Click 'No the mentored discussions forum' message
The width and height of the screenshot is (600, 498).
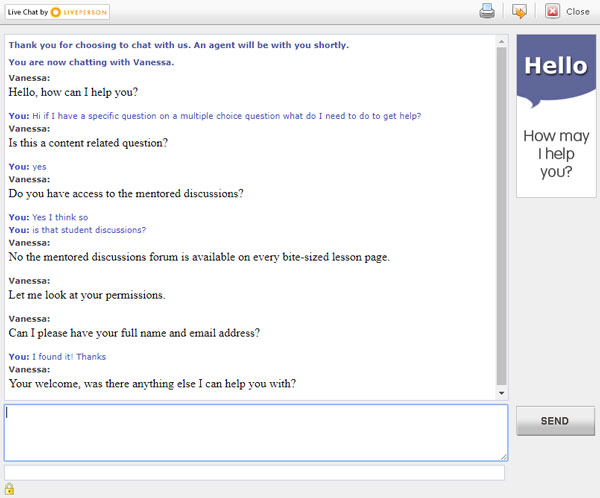click(x=199, y=257)
